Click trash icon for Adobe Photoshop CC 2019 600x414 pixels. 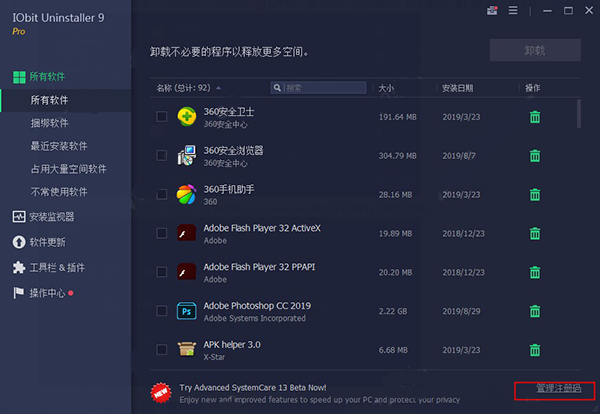(535, 311)
